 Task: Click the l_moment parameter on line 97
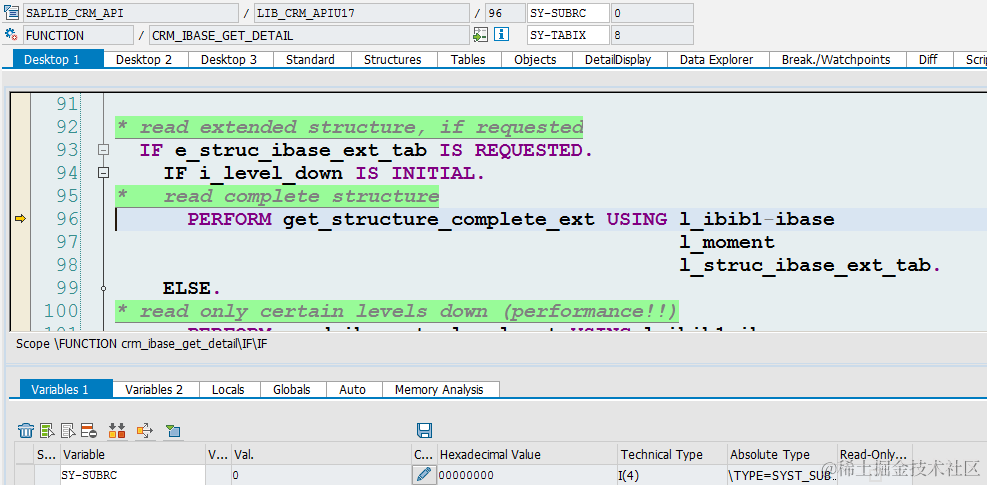[x=727, y=242]
